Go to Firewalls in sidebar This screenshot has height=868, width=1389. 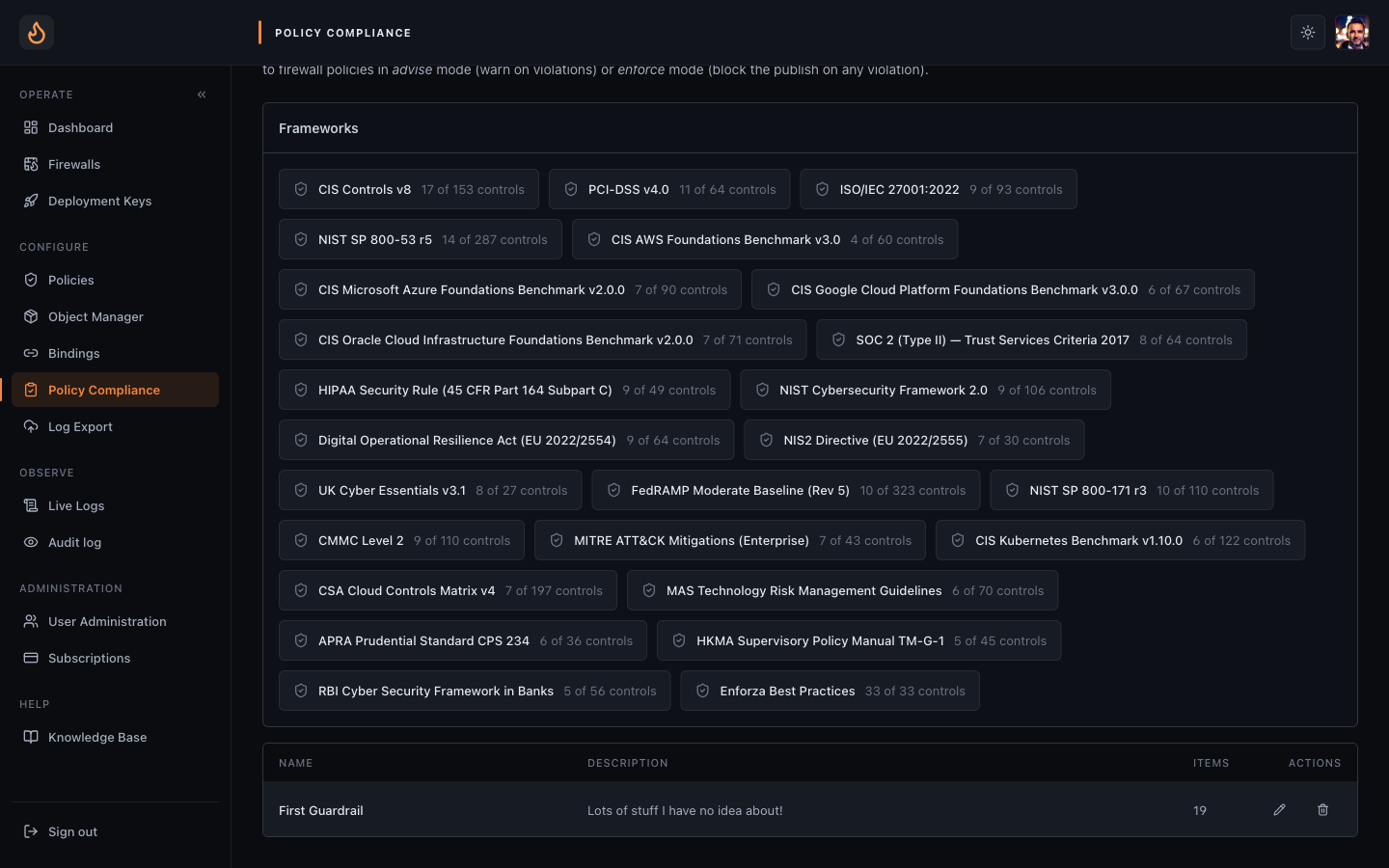click(x=116, y=164)
